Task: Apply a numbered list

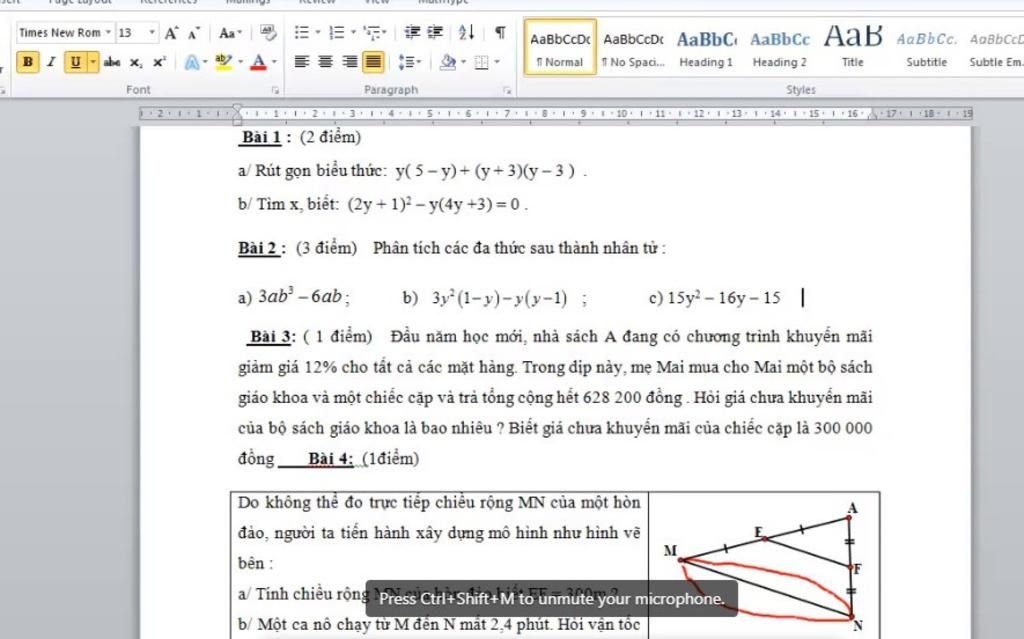Action: coord(336,32)
